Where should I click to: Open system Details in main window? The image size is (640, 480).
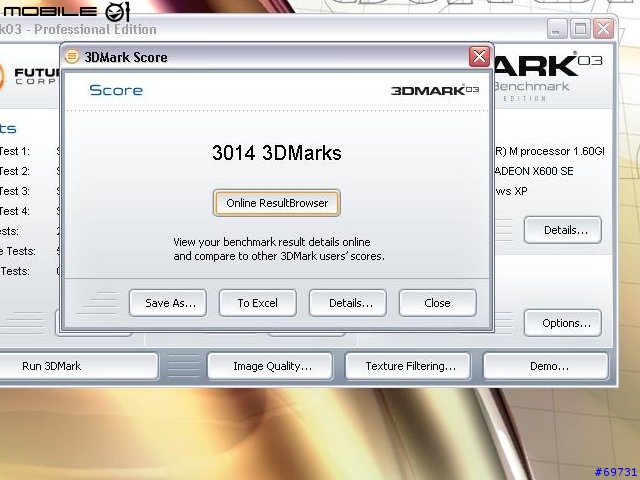[563, 230]
